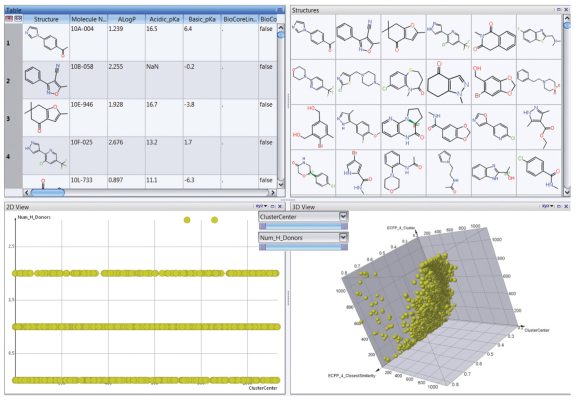The height and width of the screenshot is (400, 577).
Task: Click structure image in table row 3
Action: click(x=46, y=118)
